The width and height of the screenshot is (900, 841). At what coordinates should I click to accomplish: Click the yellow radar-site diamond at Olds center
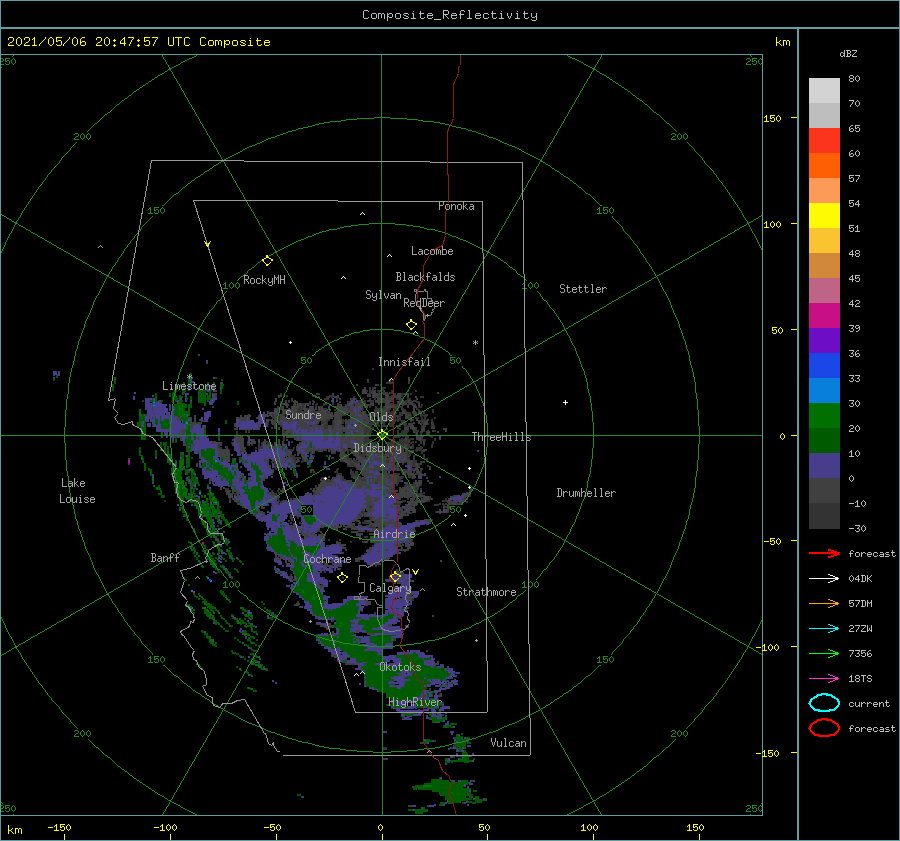382,435
